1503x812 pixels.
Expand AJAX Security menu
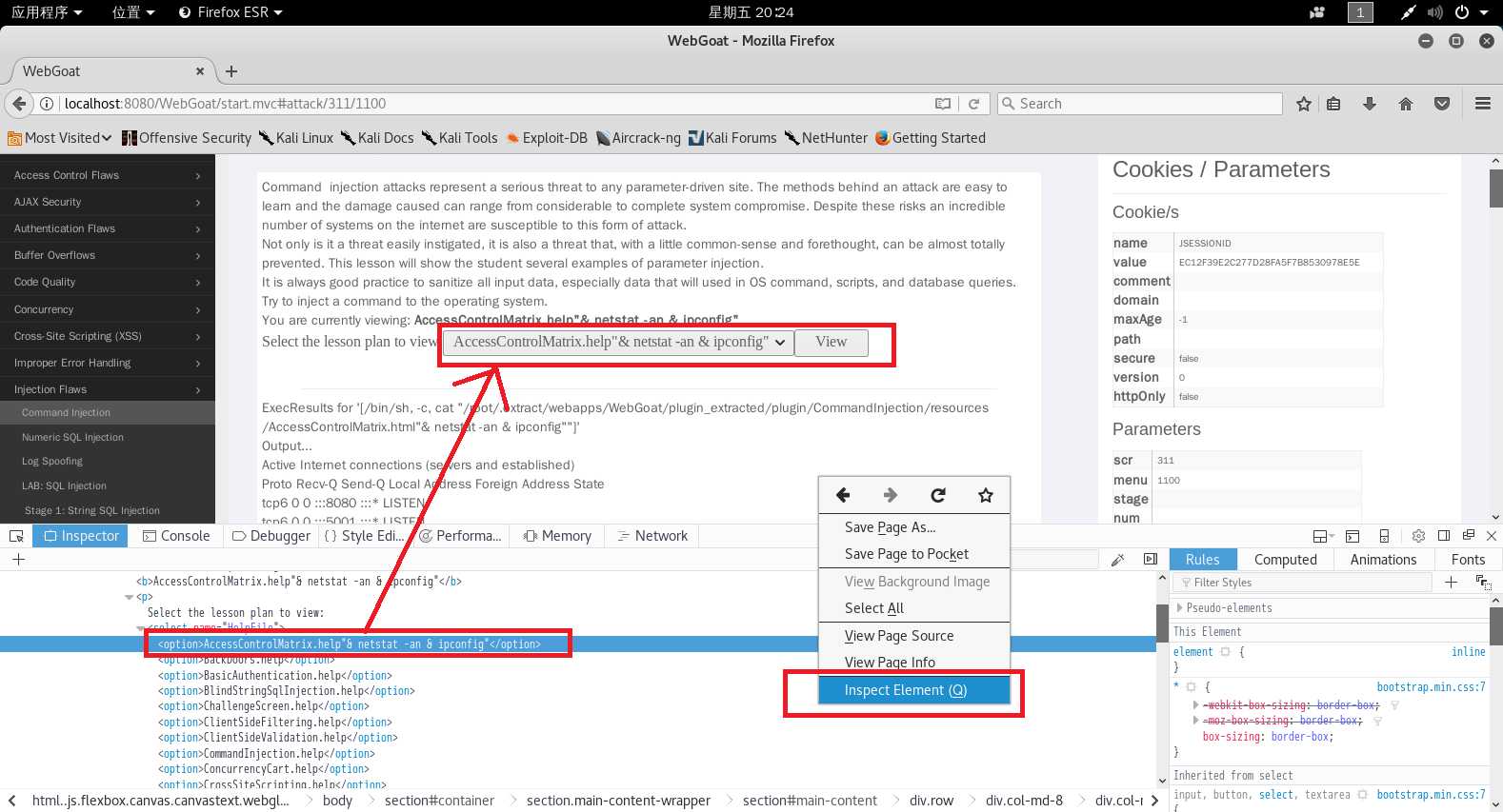pos(108,202)
